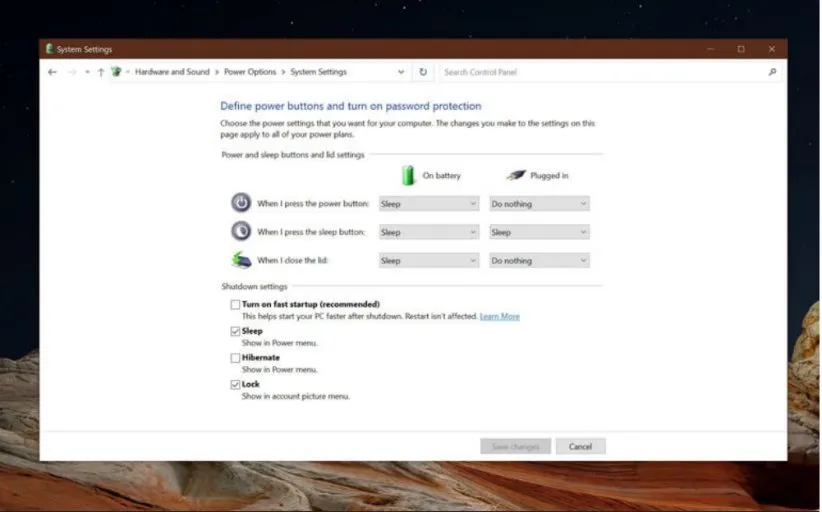Go to Hardware and Sound breadcrumb

[172, 72]
